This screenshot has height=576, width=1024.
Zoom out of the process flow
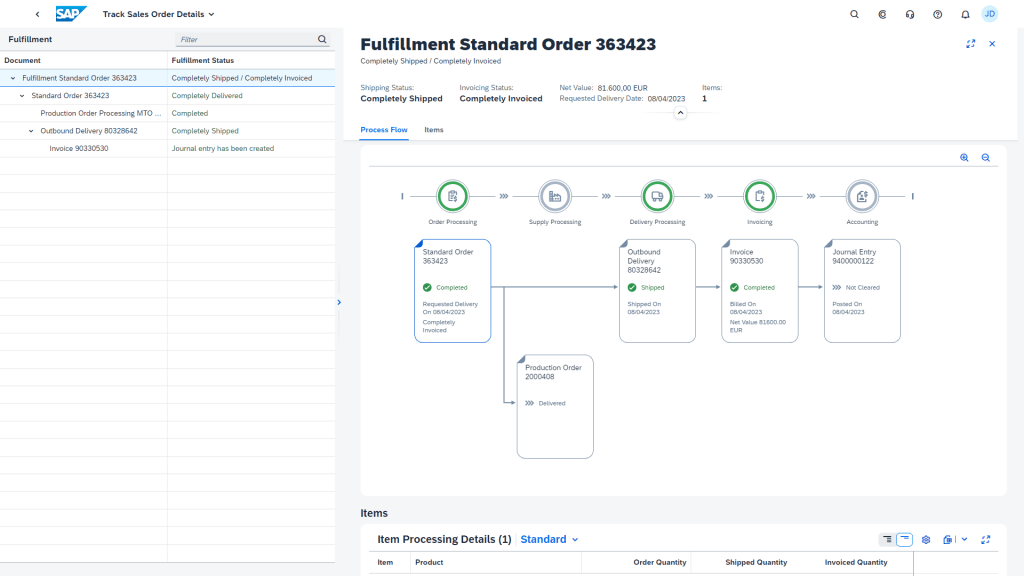coord(985,157)
